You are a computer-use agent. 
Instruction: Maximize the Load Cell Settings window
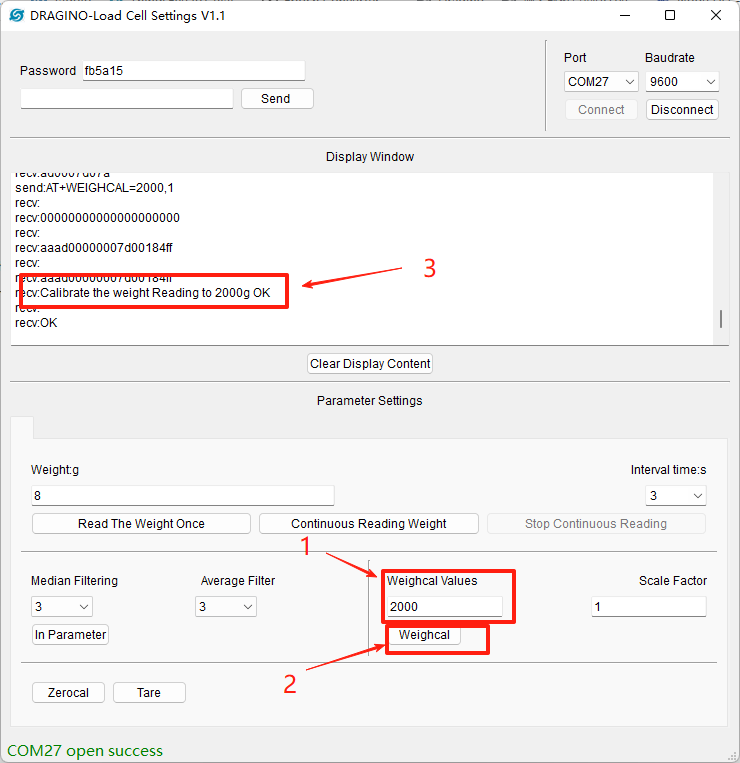point(670,16)
